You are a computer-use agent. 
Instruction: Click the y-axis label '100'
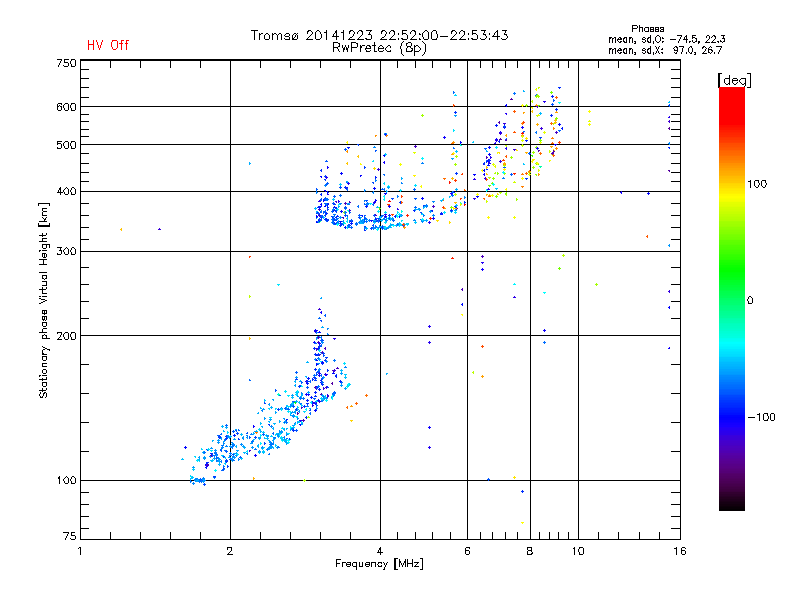coord(66,481)
